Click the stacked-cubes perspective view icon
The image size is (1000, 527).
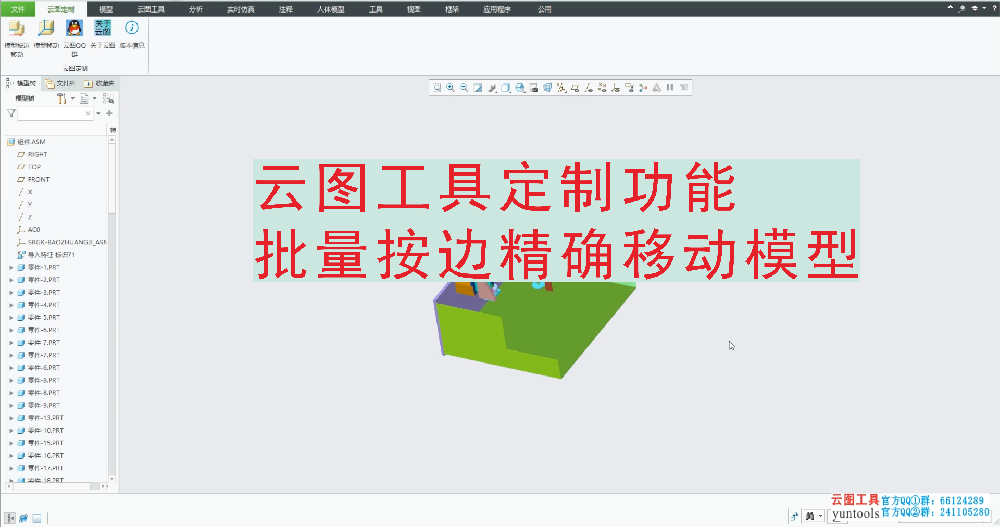(547, 87)
